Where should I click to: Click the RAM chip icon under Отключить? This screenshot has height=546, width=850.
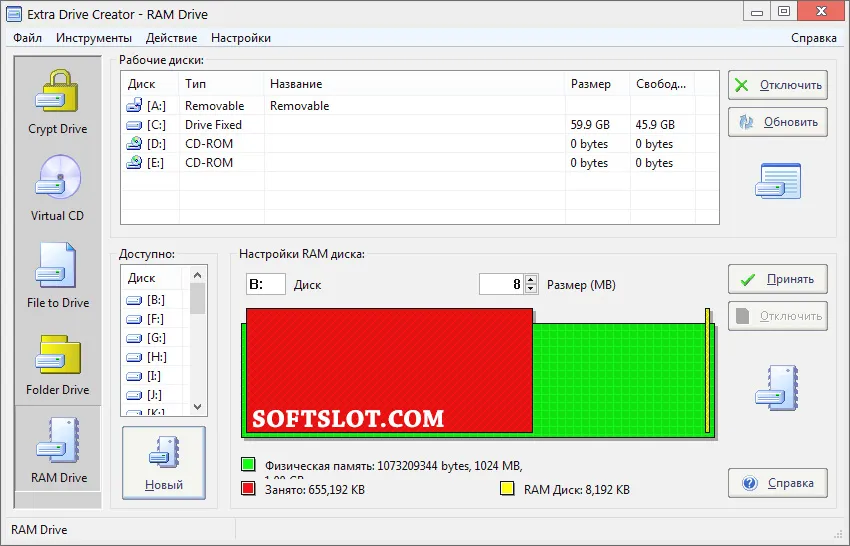coord(777,388)
